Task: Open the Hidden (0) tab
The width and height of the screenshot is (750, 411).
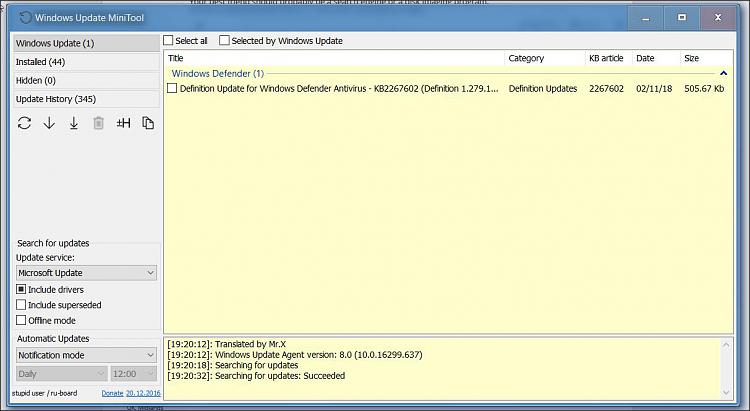Action: click(x=86, y=80)
